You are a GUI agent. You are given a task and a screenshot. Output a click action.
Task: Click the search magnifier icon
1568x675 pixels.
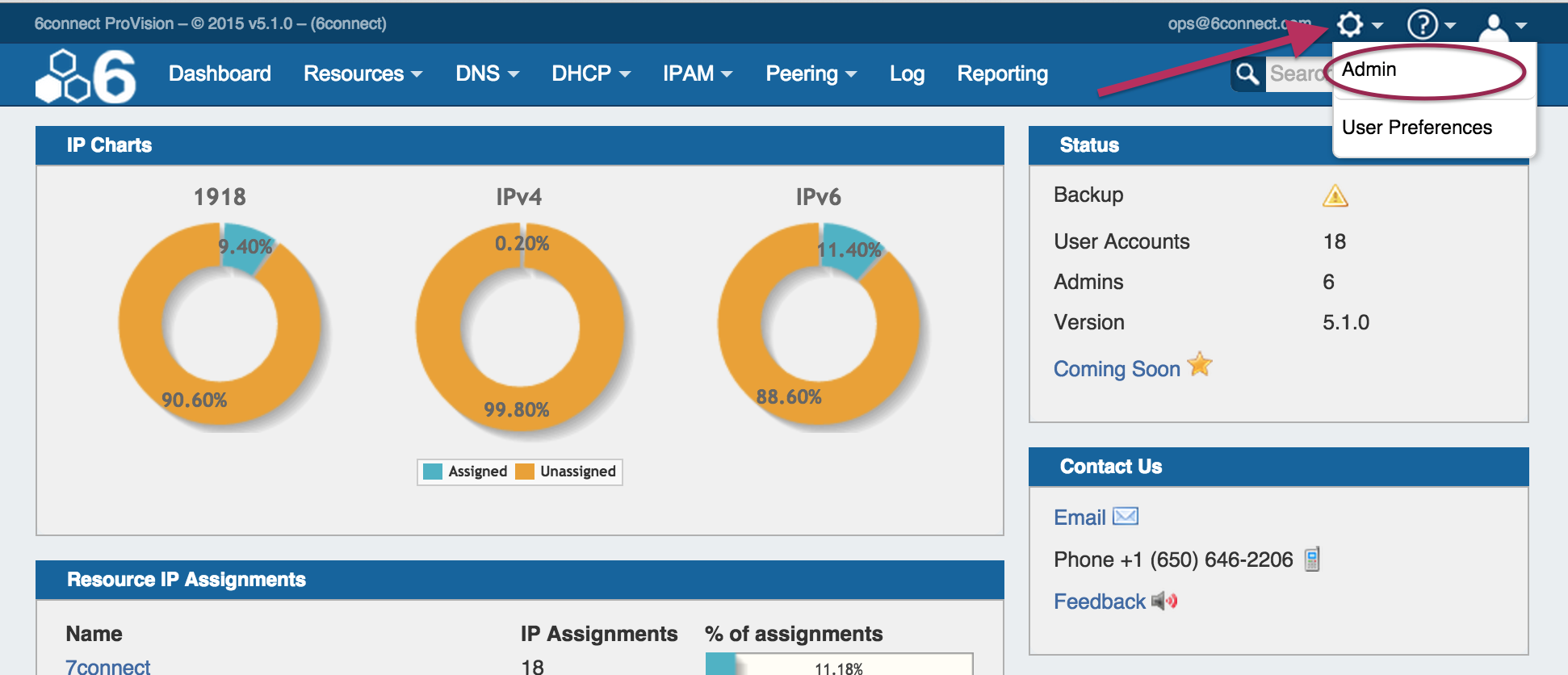point(1247,73)
